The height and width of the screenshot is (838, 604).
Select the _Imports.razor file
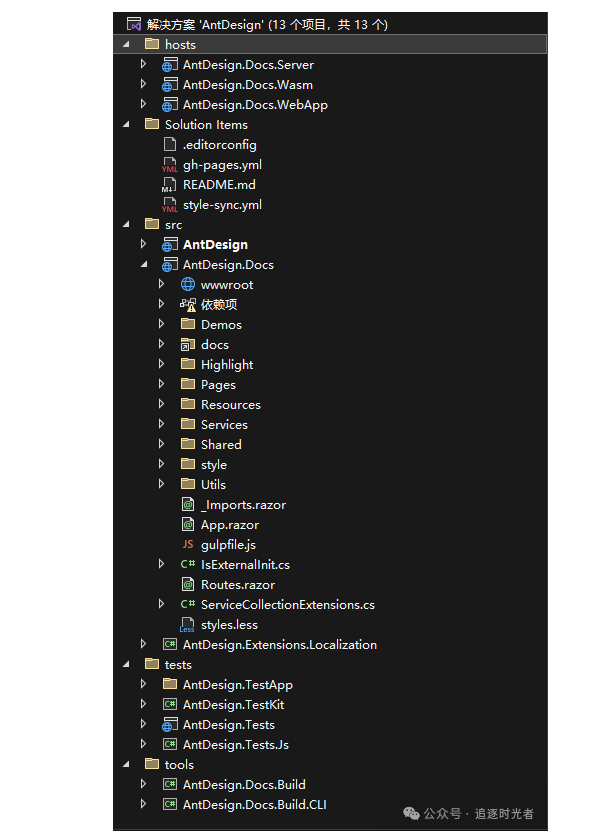point(243,505)
